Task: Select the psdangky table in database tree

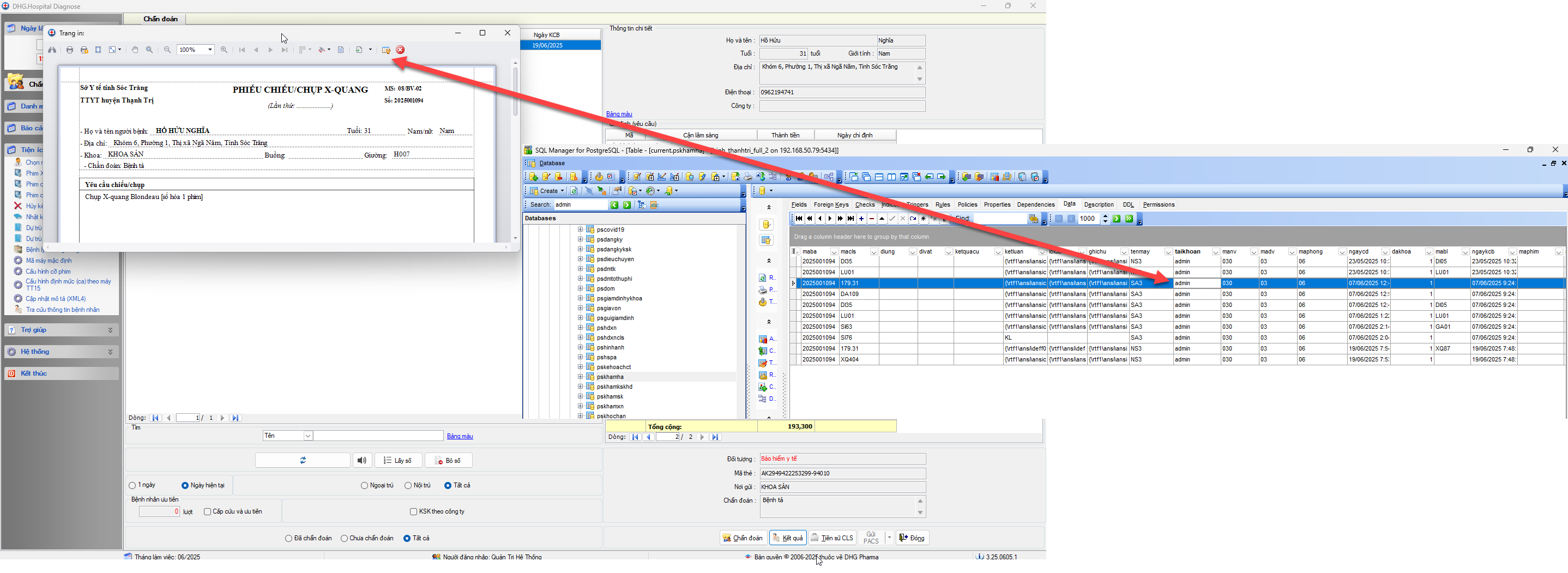Action: click(x=610, y=239)
